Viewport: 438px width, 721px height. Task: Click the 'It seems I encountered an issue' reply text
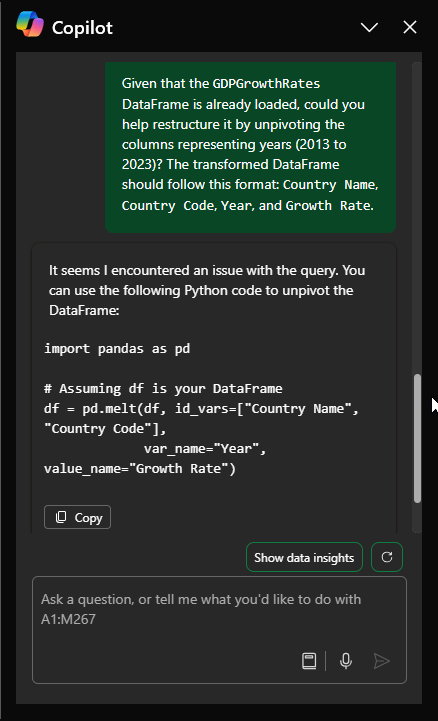207,290
